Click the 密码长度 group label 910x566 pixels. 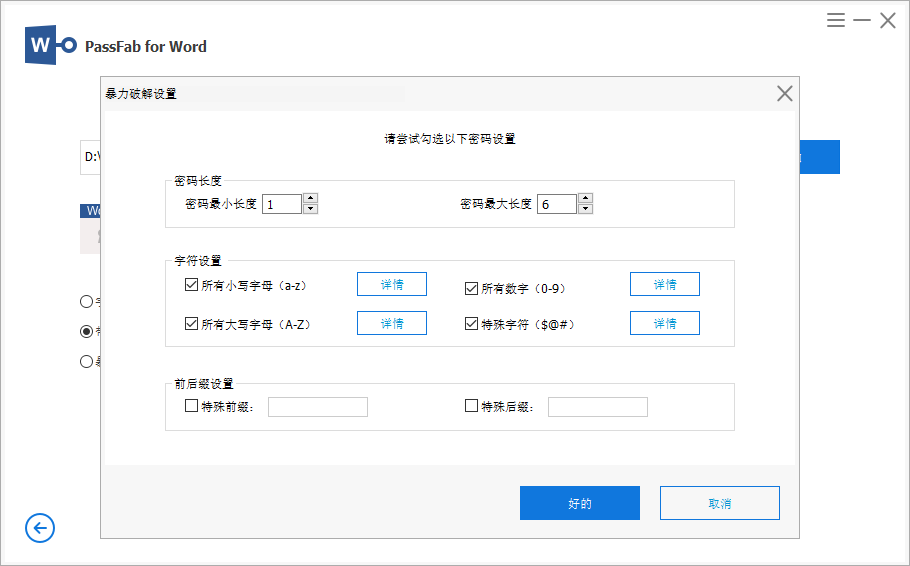(198, 181)
